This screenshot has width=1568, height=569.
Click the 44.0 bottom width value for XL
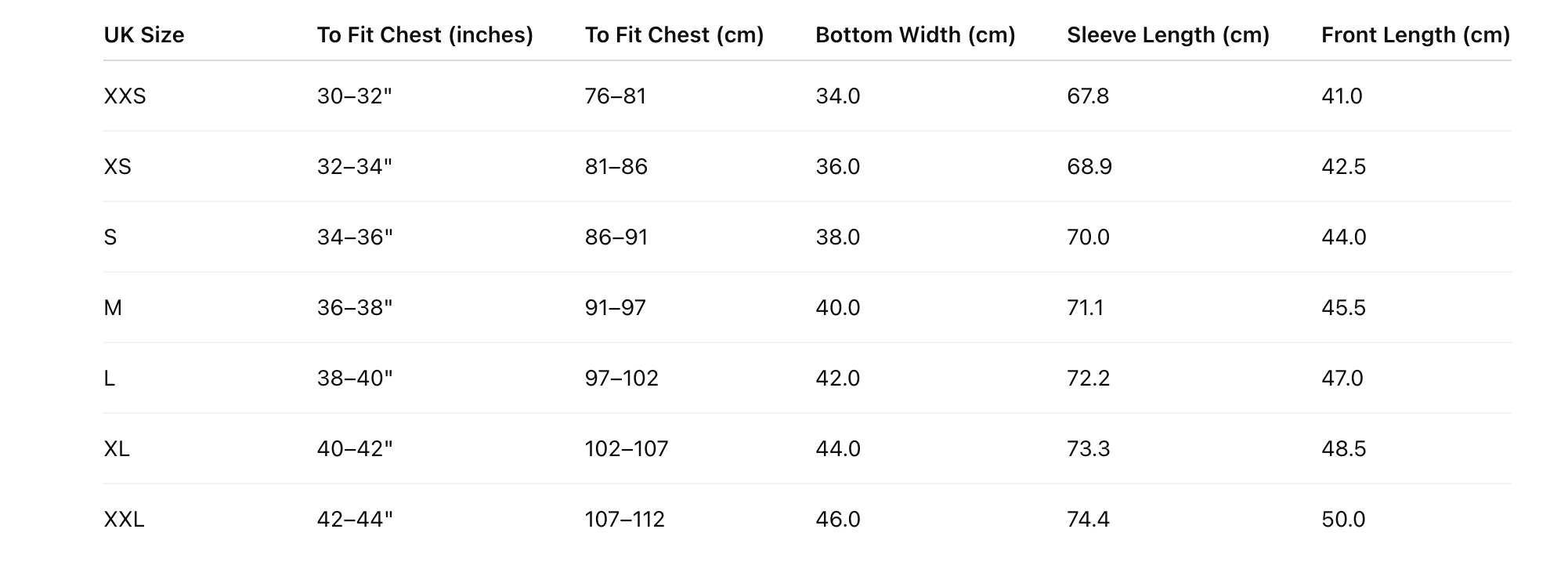click(x=837, y=449)
